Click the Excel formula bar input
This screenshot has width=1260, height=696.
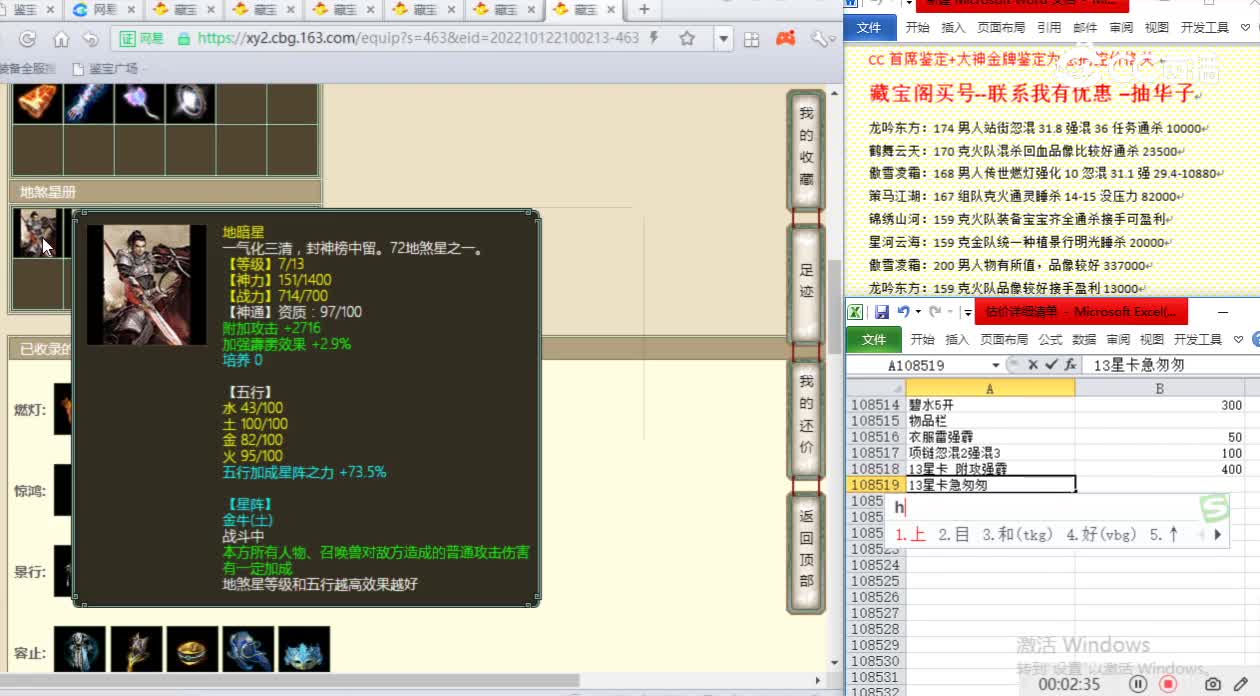click(1170, 365)
